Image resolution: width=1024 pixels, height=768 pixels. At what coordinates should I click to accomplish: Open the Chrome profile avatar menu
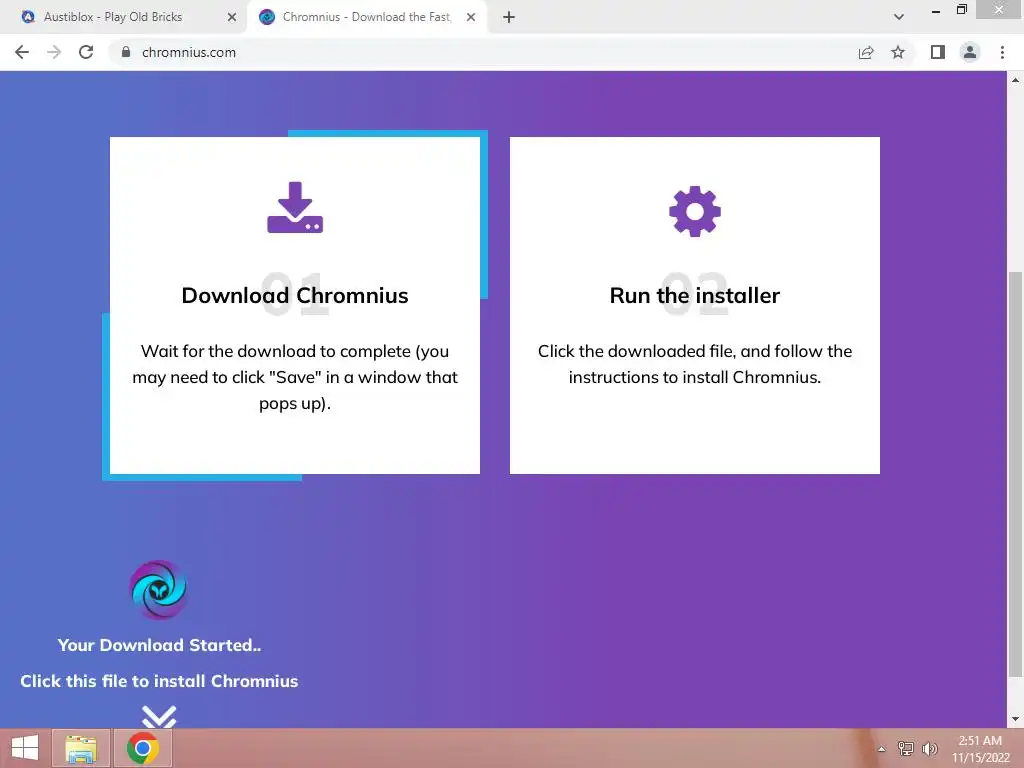[x=970, y=52]
